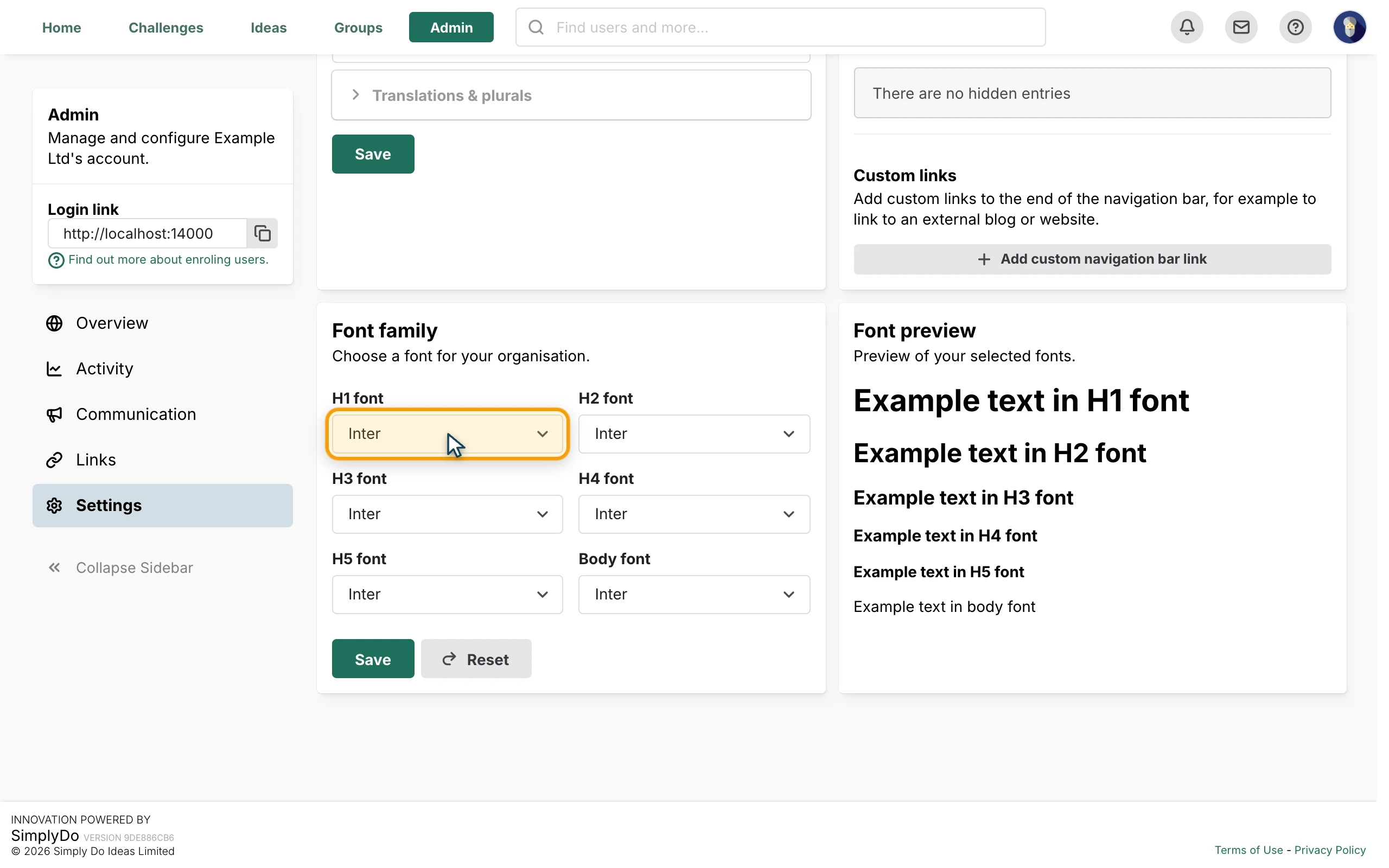Screen dimensions: 1389x868
Task: Go to the Groups tab
Action: [358, 27]
